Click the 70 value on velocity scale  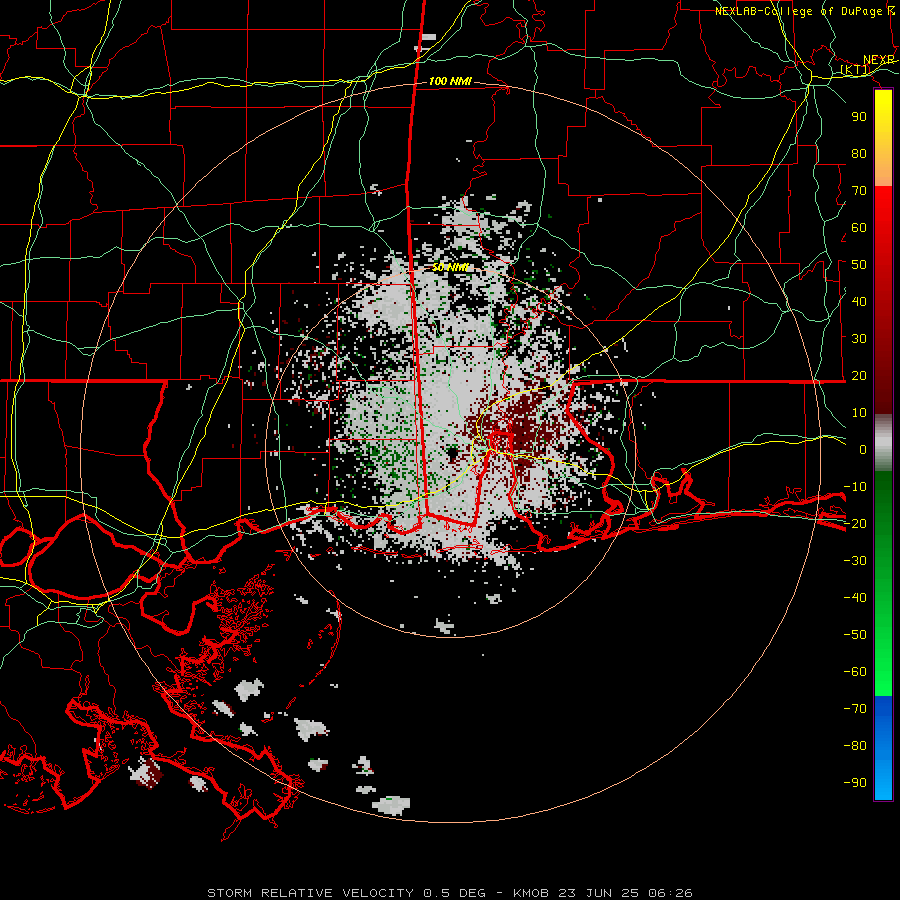pos(859,191)
